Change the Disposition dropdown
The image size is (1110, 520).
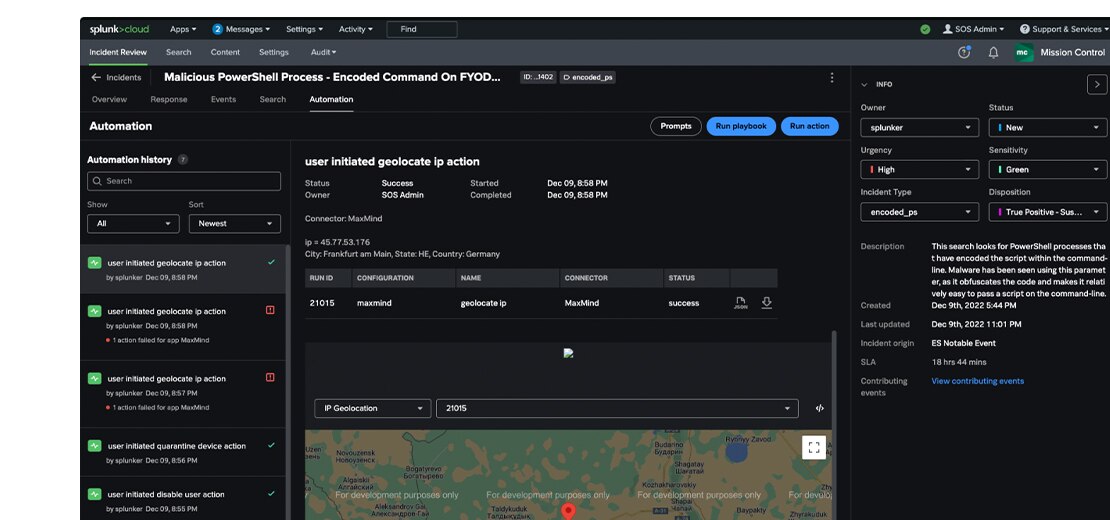coord(1048,212)
